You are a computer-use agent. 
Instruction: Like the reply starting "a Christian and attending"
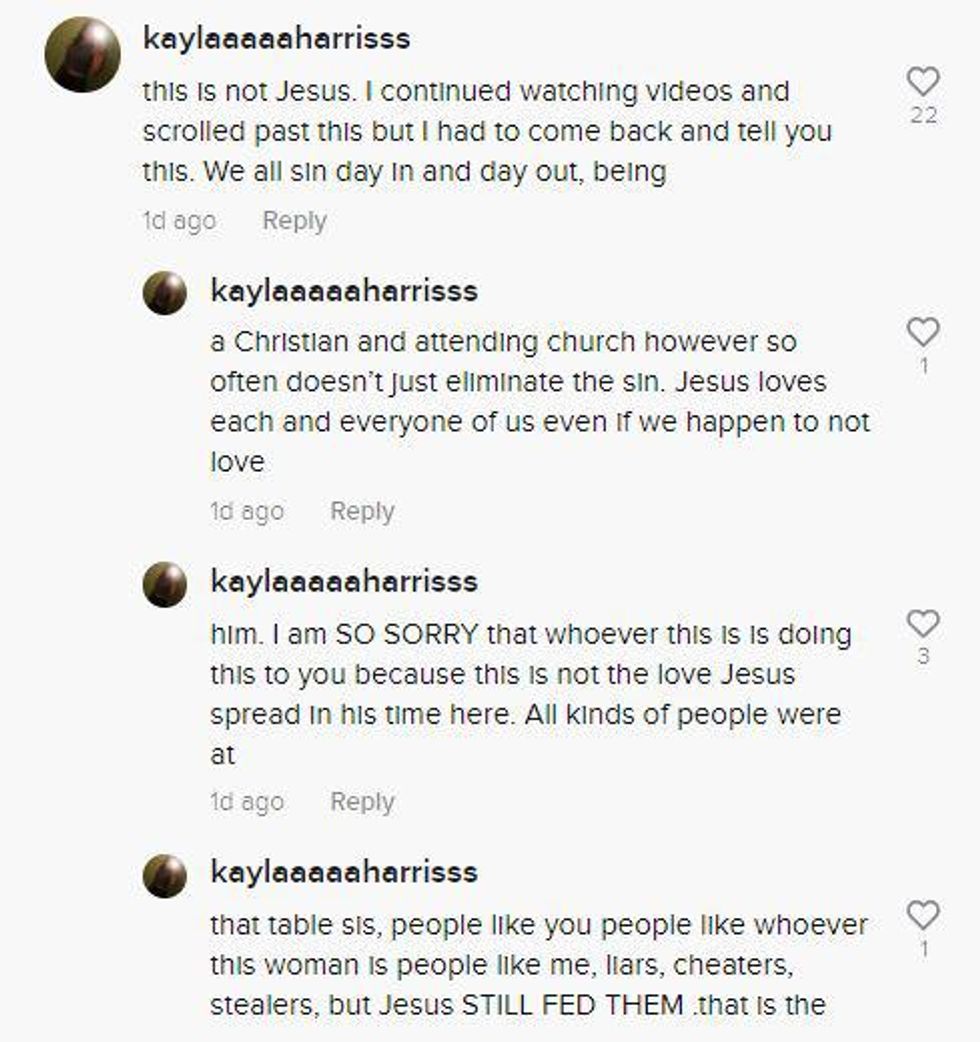coord(922,333)
